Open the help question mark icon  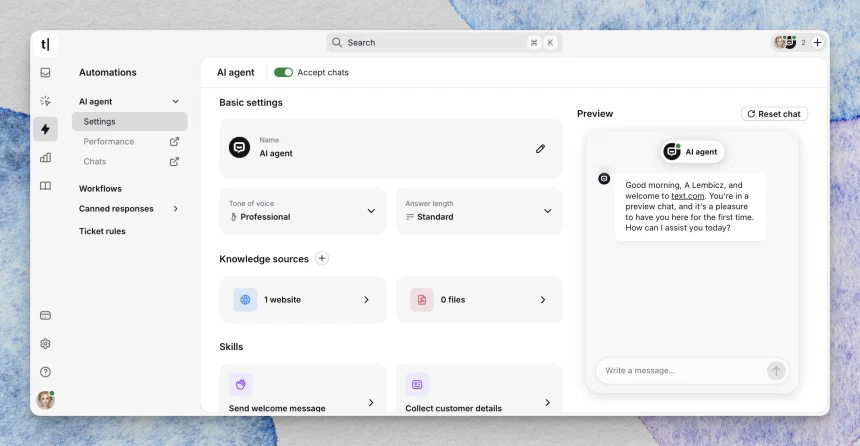[x=46, y=372]
